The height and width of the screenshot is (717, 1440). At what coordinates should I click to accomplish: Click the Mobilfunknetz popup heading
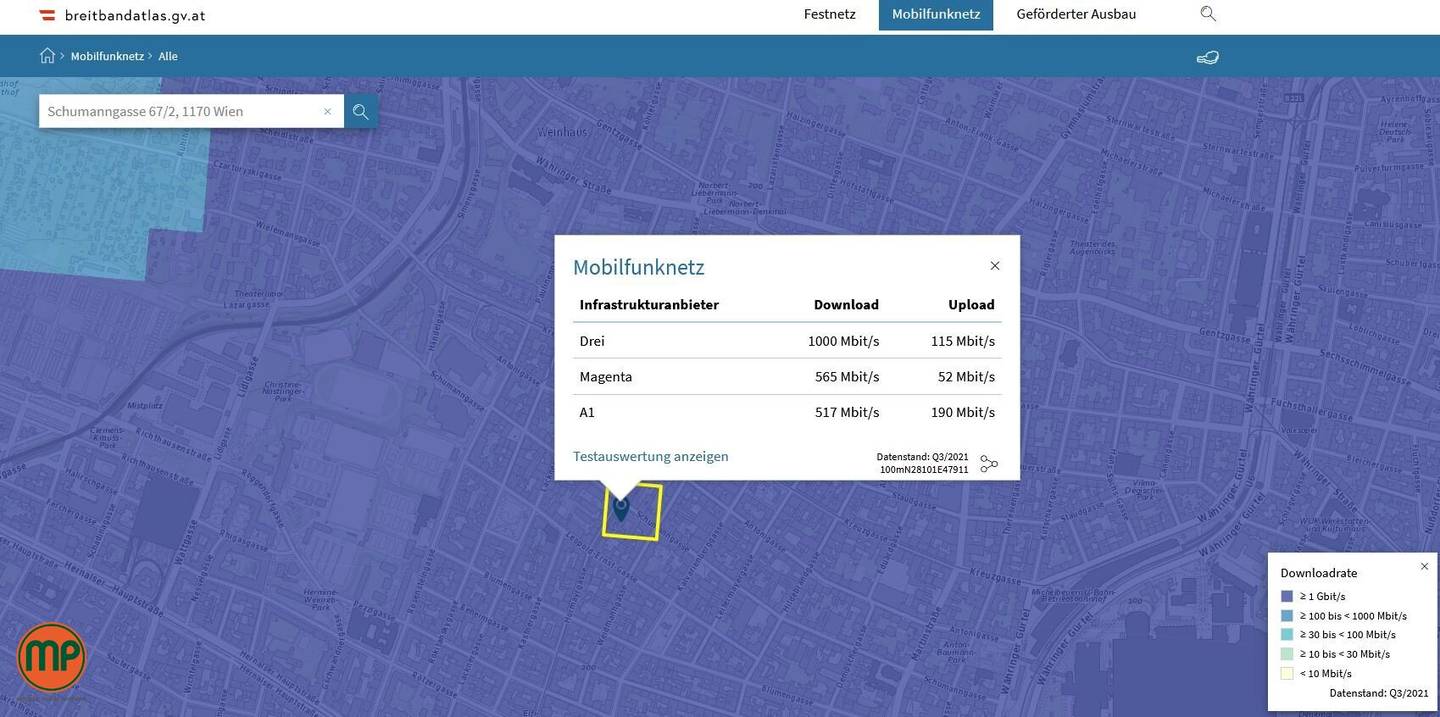pos(639,267)
